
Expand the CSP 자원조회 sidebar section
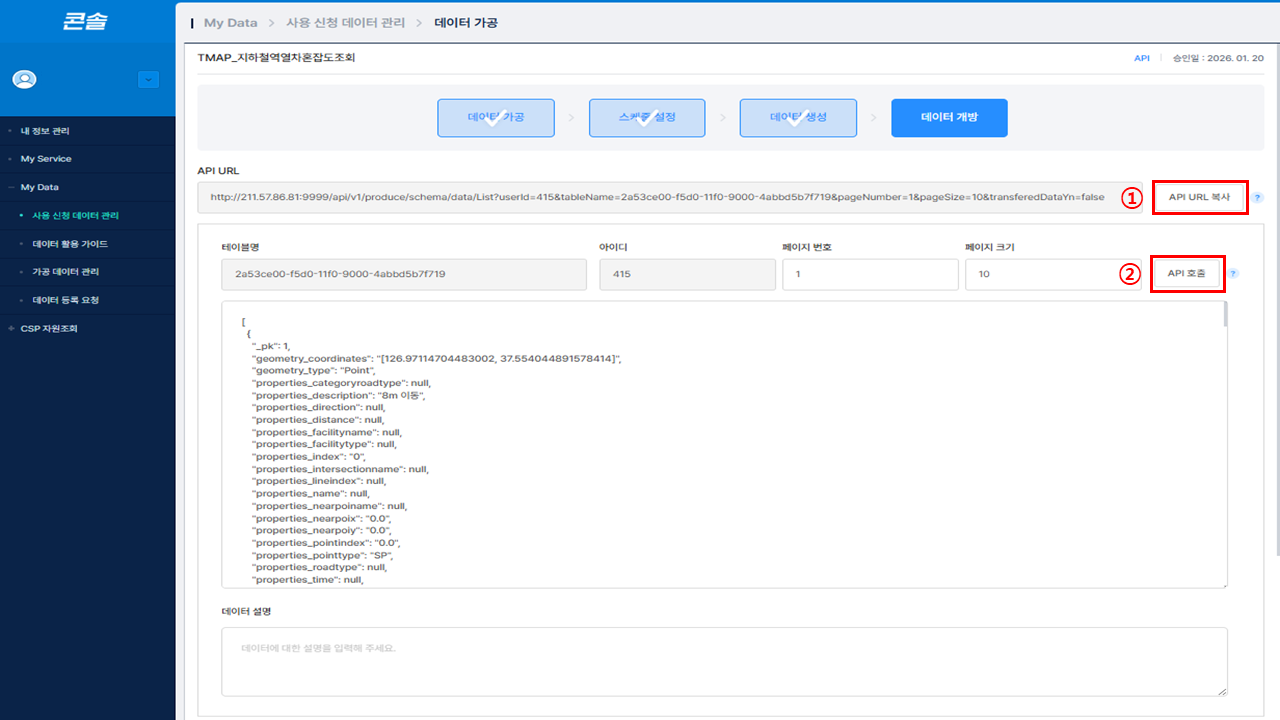pos(48,328)
